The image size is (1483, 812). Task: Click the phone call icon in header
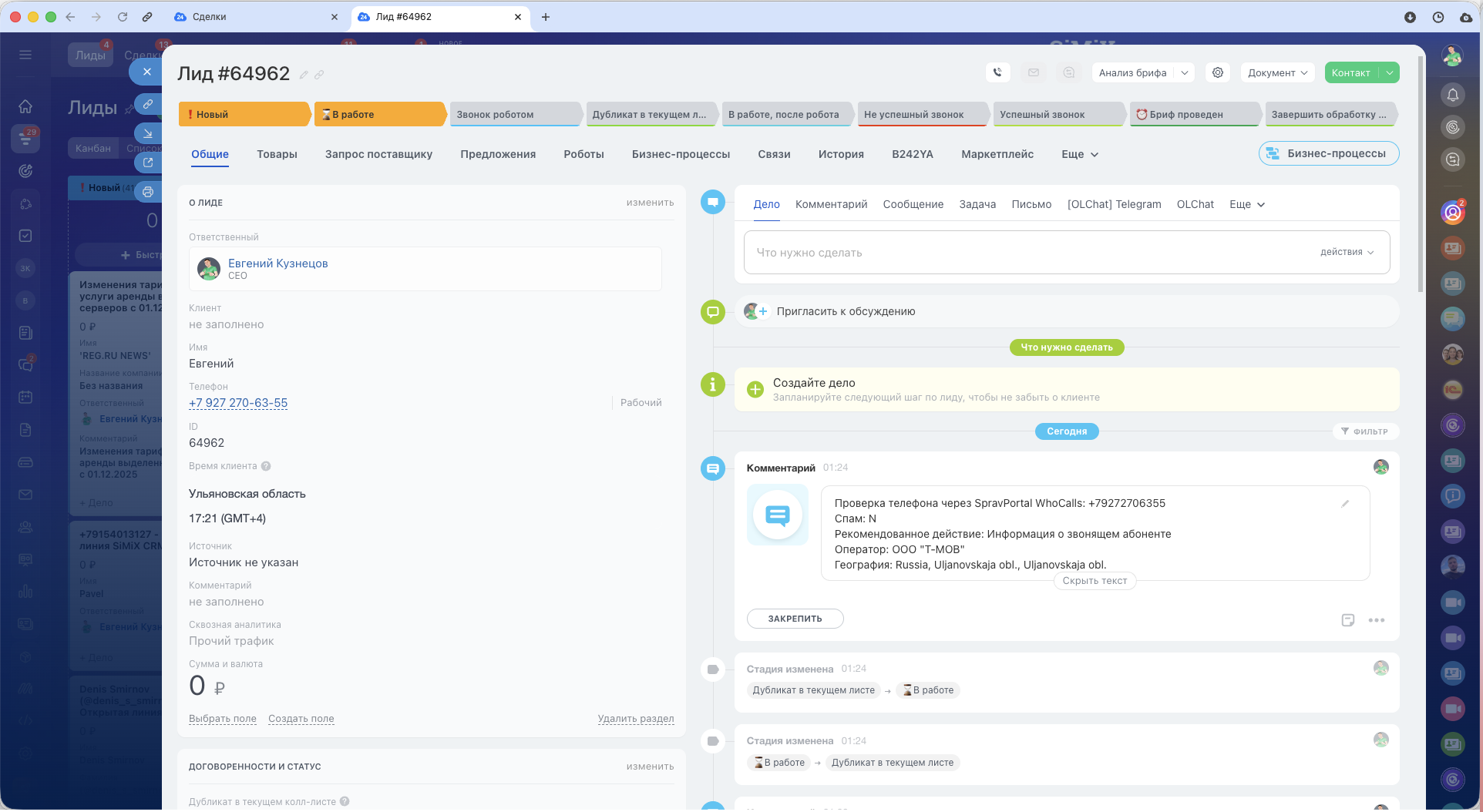tap(997, 72)
